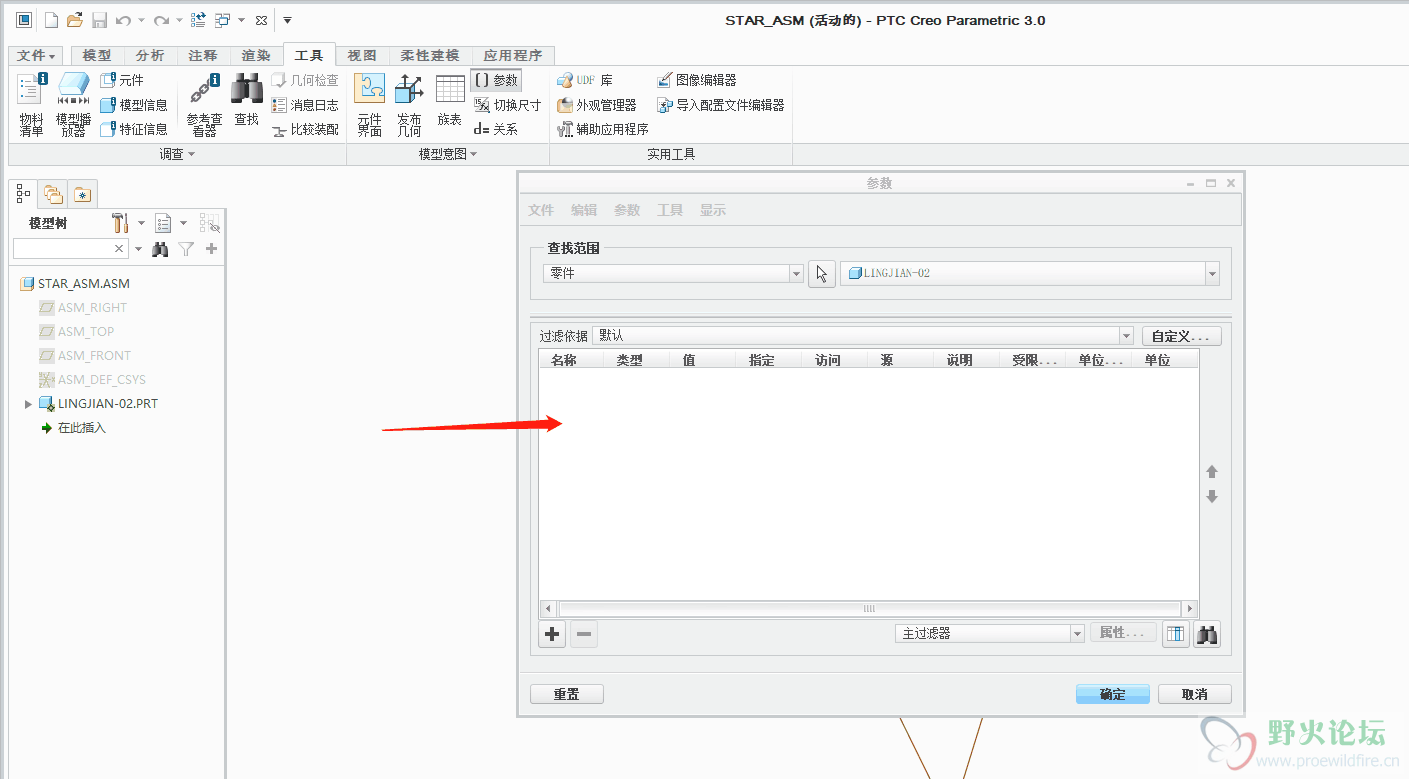Select STAR_ASM.ASM in model tree
The image size is (1409, 779).
pos(75,284)
